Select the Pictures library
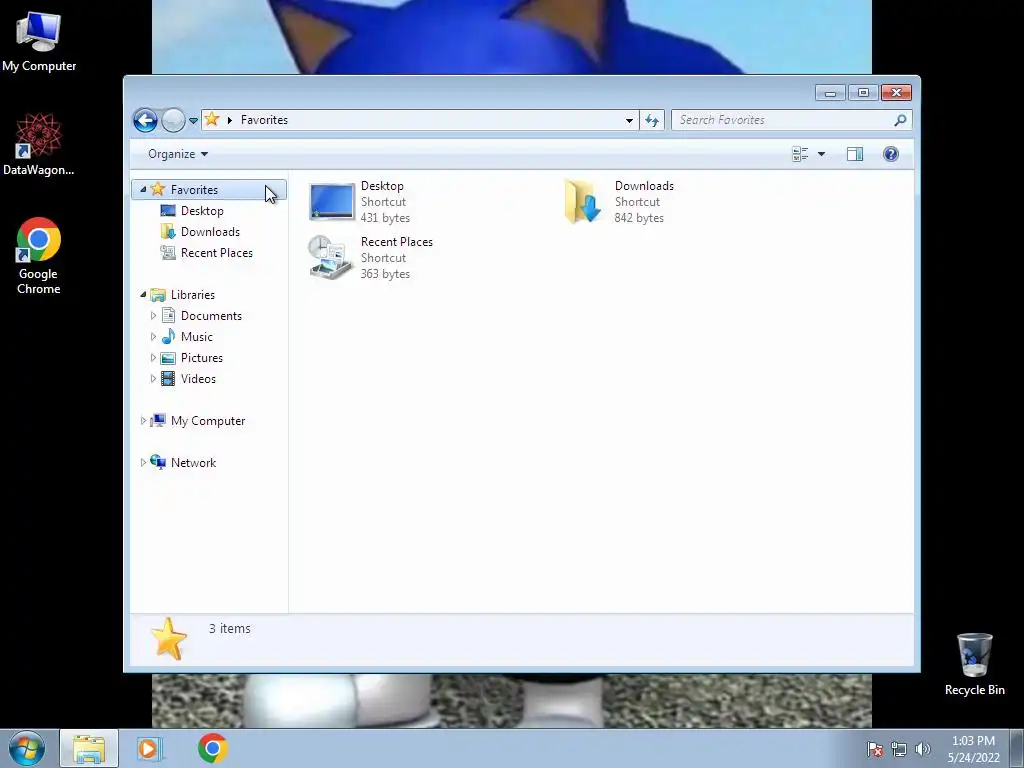Screen dimensions: 1024x768 202,358
